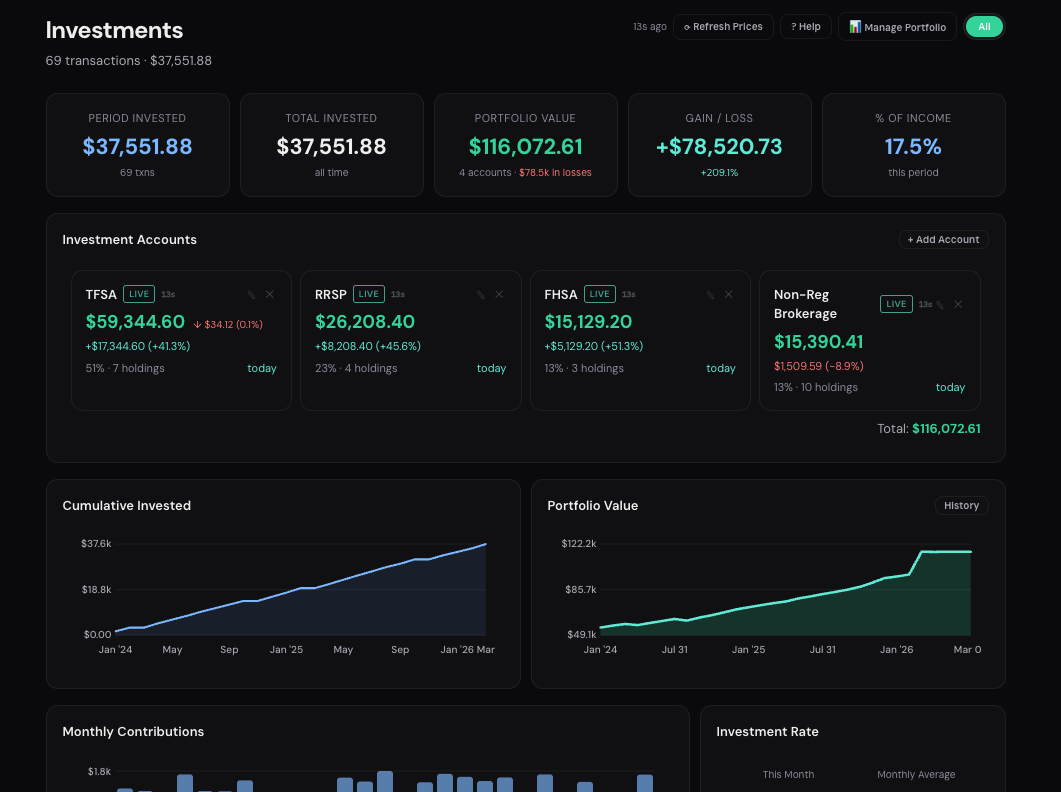Click the TFSA balance $59,344.60
The width and height of the screenshot is (1061, 792).
135,322
